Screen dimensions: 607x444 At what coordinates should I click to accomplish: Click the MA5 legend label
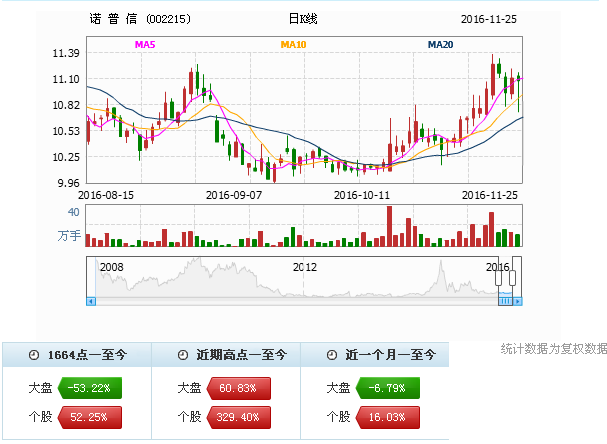coord(145,45)
